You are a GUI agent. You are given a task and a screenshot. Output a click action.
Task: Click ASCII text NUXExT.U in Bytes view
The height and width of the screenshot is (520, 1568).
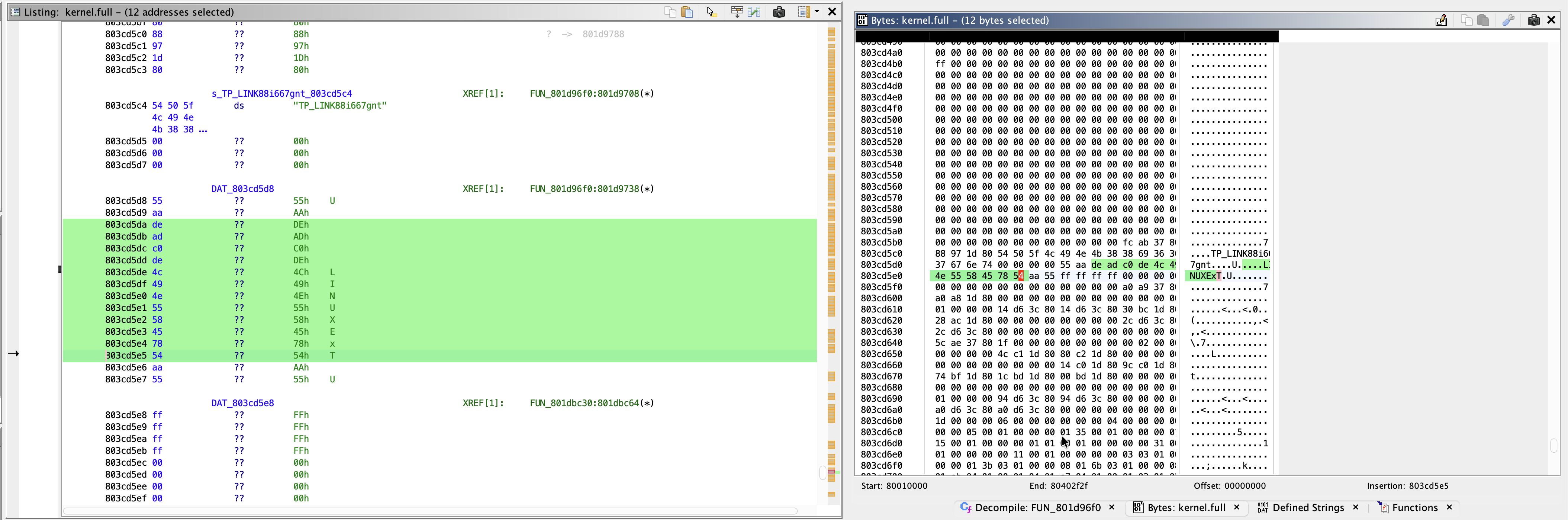point(1211,276)
